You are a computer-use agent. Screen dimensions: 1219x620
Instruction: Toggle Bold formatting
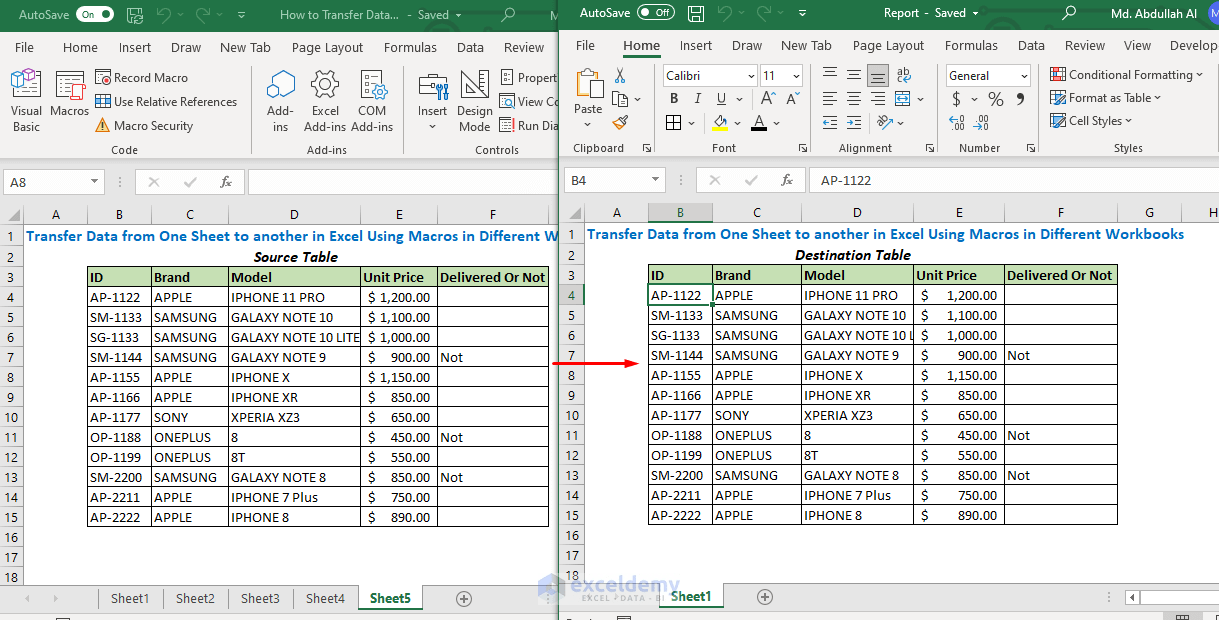(674, 99)
